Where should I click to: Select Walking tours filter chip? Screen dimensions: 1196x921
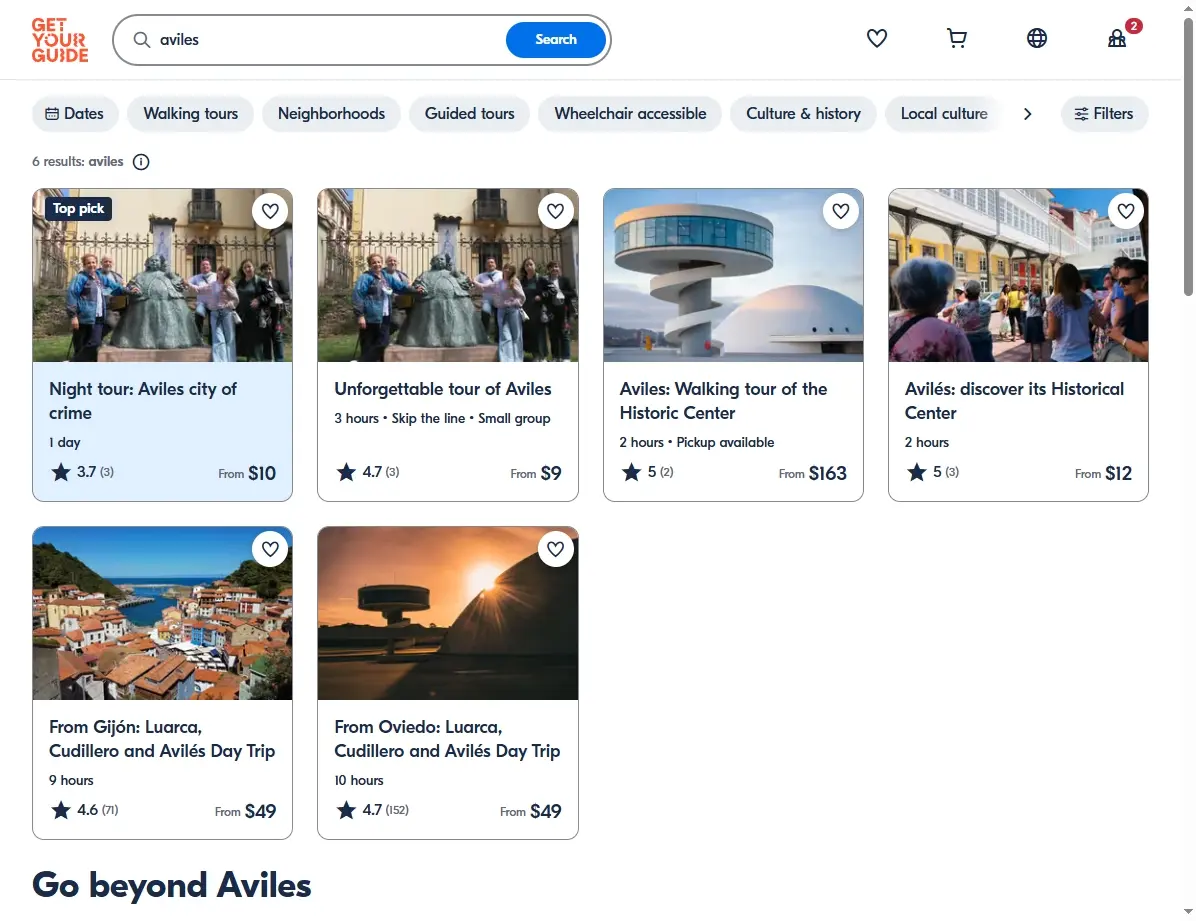pyautogui.click(x=191, y=114)
